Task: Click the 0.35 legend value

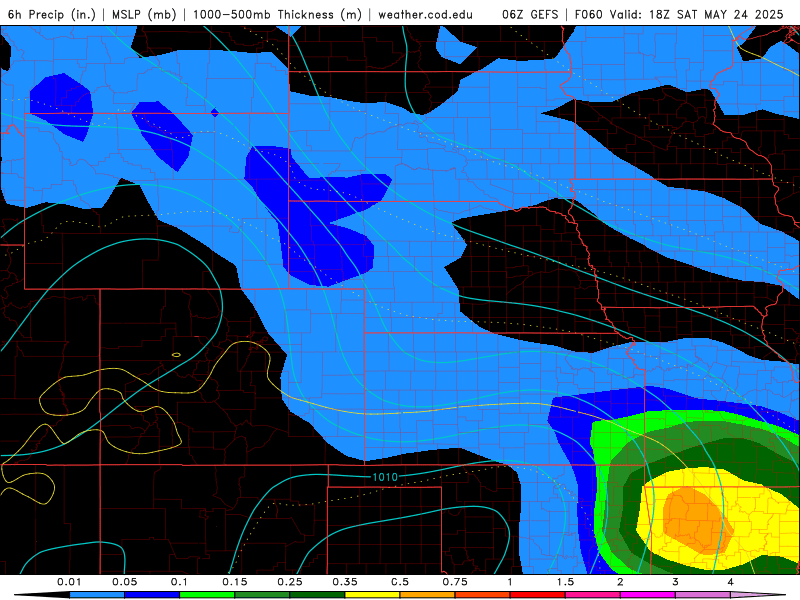Action: (x=345, y=582)
